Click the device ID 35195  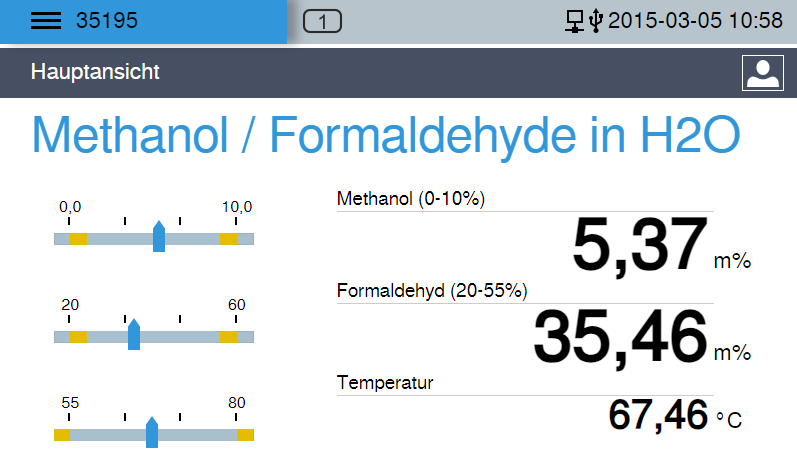(x=106, y=21)
